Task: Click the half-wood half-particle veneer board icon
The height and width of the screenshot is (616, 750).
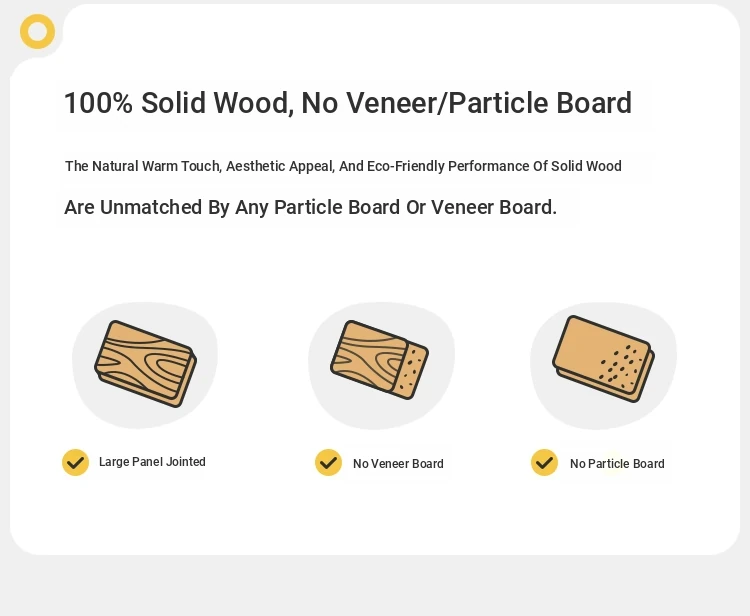Action: [379, 360]
